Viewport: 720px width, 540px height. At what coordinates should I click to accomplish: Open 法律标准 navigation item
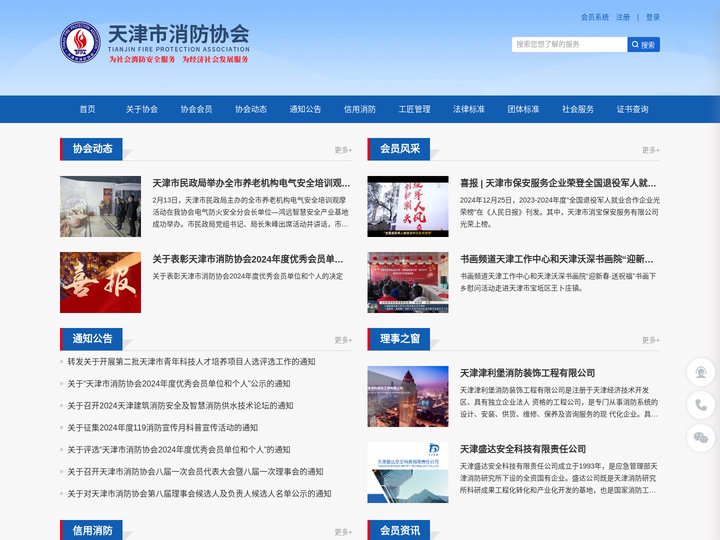(x=469, y=109)
